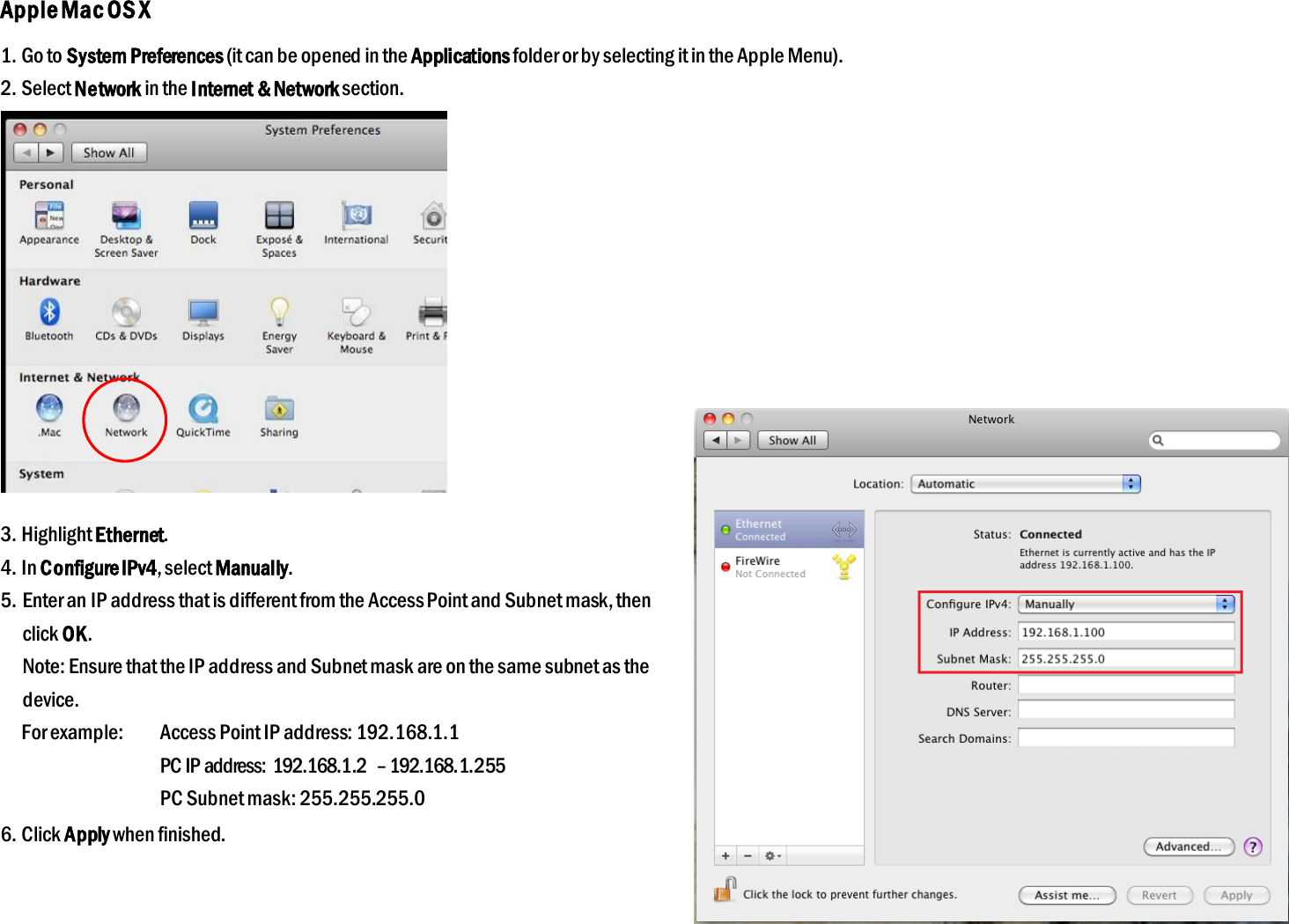Screen dimensions: 1289x924
Task: Select FireWire in the service list
Action: click(x=789, y=567)
